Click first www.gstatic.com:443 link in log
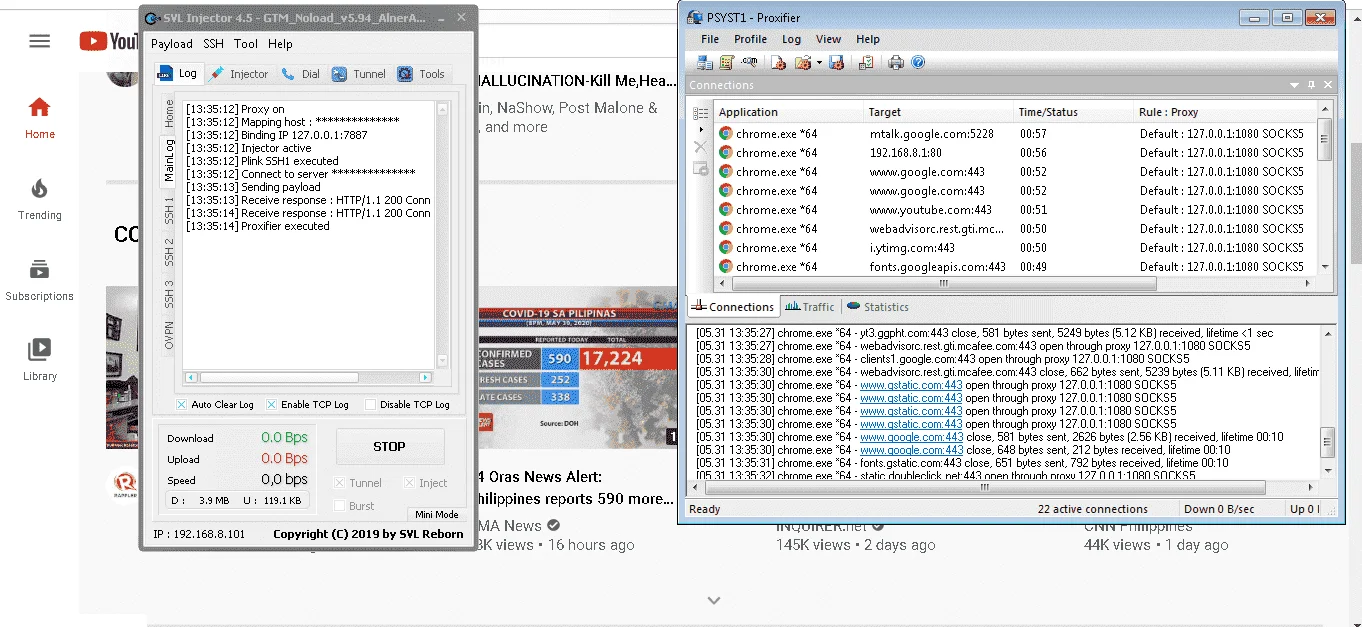Screen dimensions: 1362x627 tap(911, 385)
